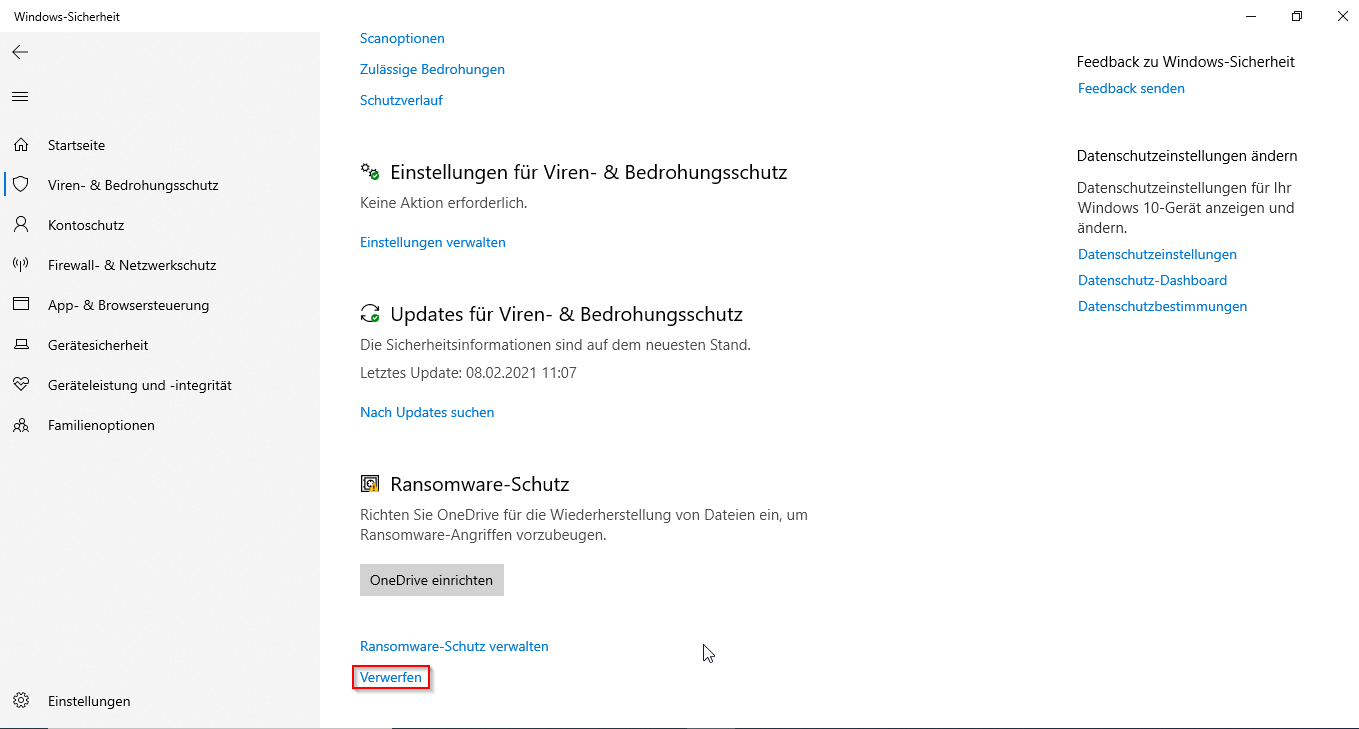Image resolution: width=1359 pixels, height=729 pixels.
Task: Click the Ransomware-Schutz icon
Action: pyautogui.click(x=370, y=484)
